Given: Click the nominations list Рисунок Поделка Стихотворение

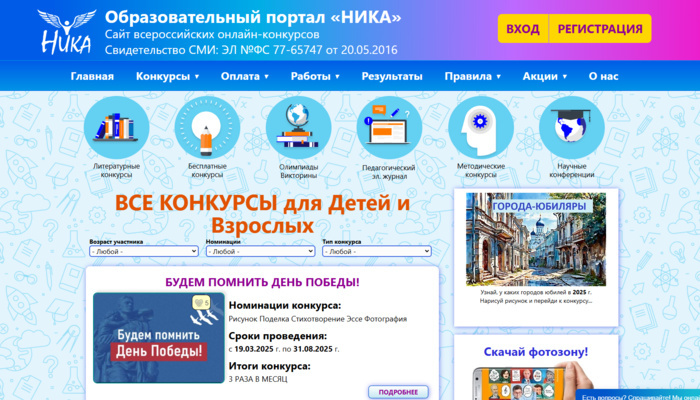Looking at the screenshot, I should 317,319.
